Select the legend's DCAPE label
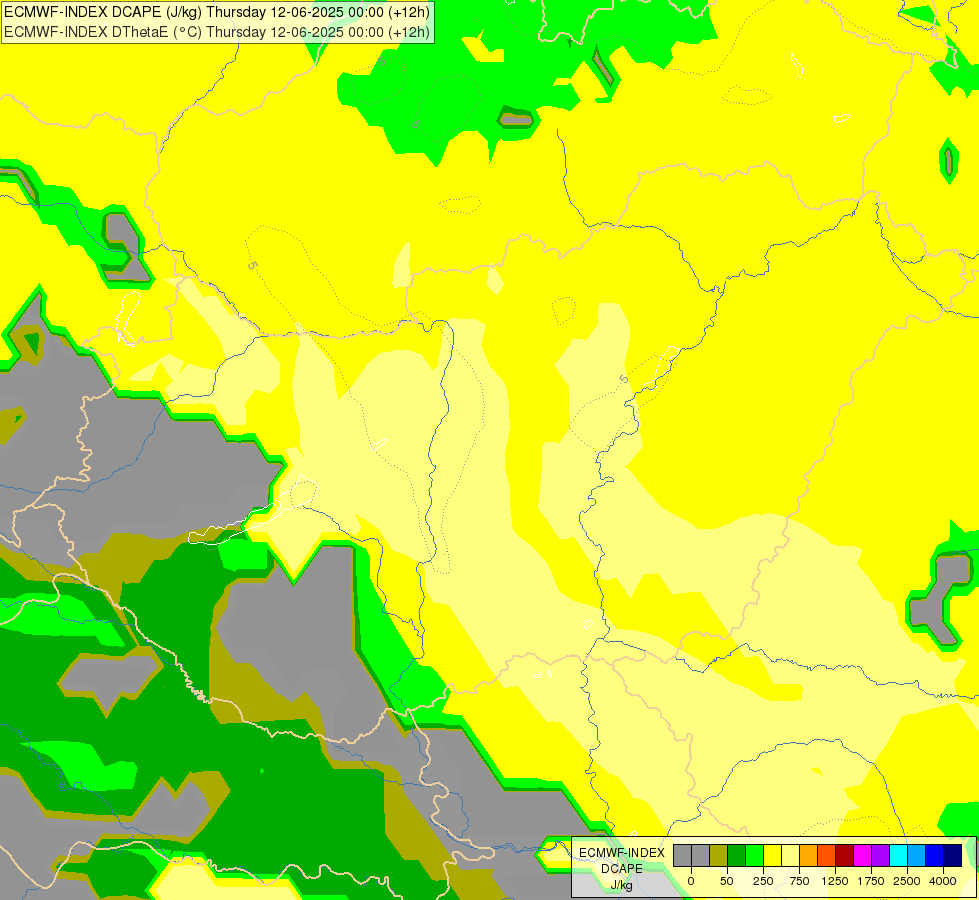Viewport: 979px width, 900px height. pos(622,869)
